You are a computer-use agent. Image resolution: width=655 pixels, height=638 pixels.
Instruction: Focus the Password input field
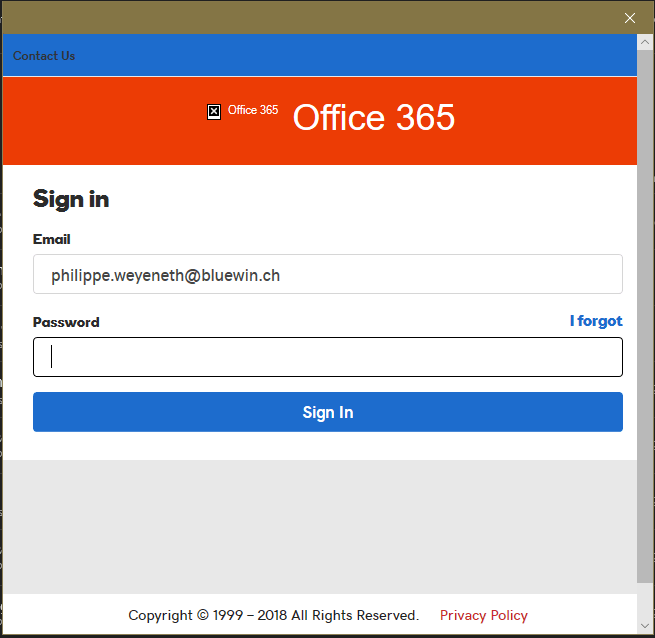coord(327,357)
